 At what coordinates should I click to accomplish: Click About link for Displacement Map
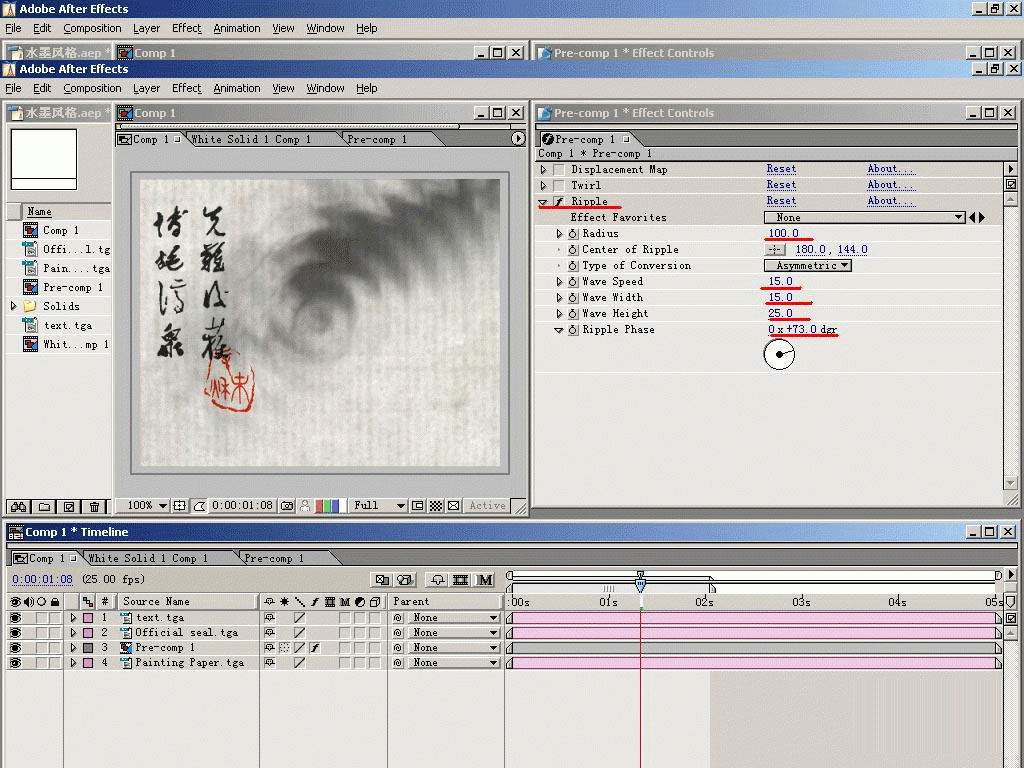coord(891,168)
